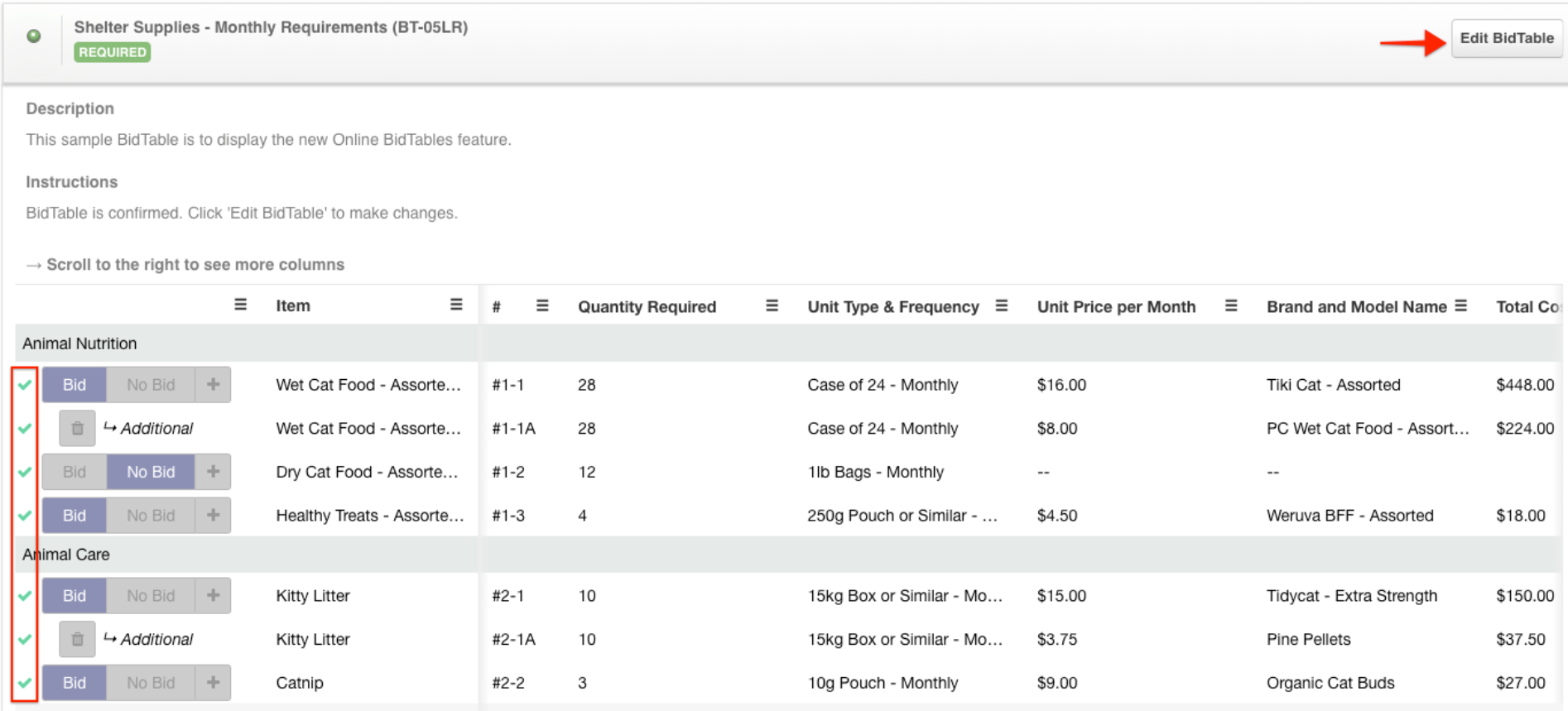Click green checkmark on Healthy Treats row
Viewport: 1568px width, 711px height.
(x=25, y=516)
